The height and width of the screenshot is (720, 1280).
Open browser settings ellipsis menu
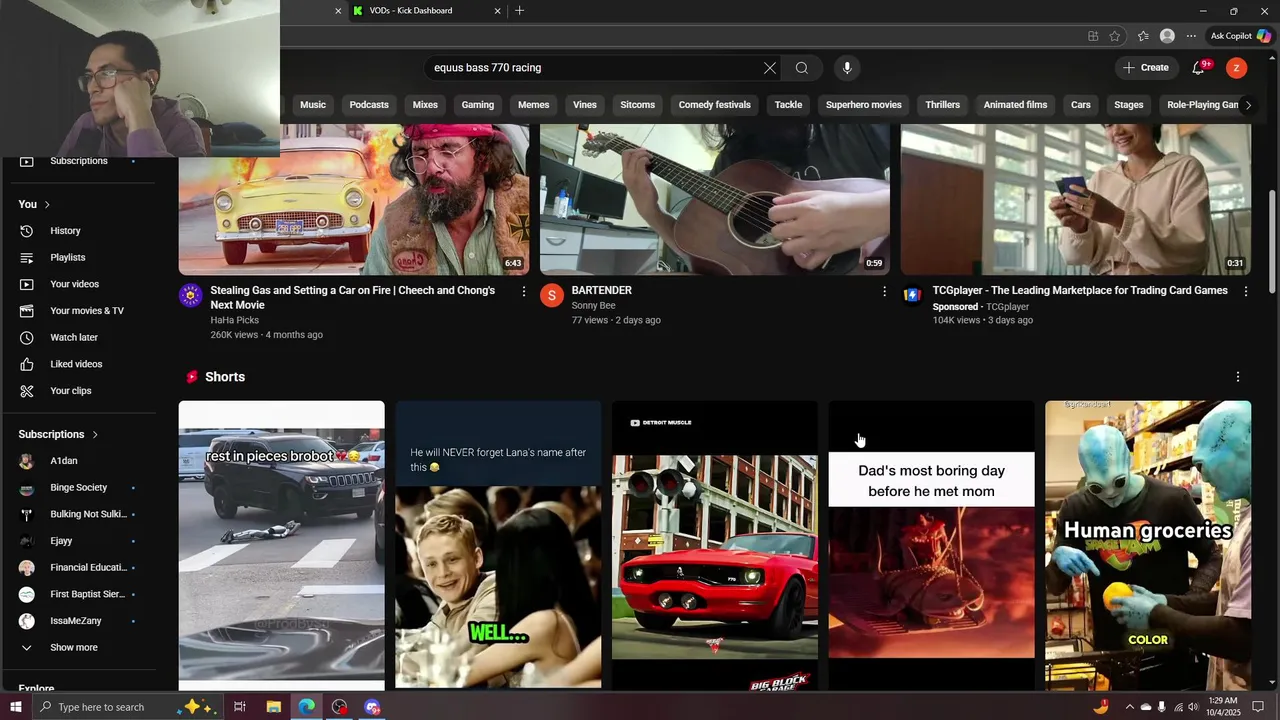(x=1191, y=36)
